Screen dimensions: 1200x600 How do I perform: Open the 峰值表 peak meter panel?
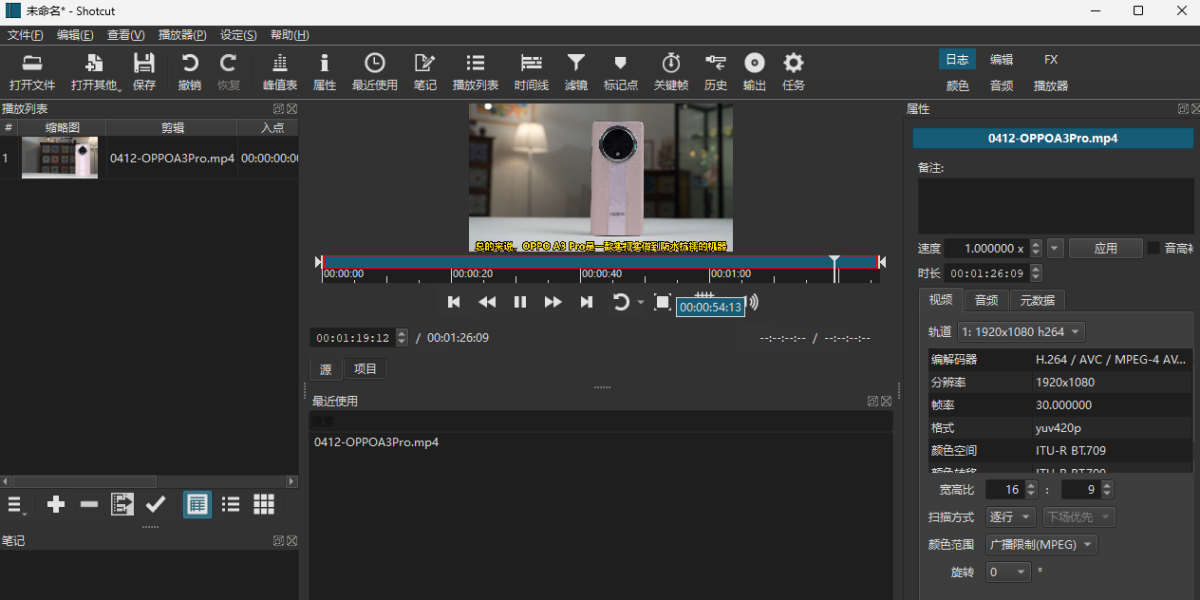point(280,72)
